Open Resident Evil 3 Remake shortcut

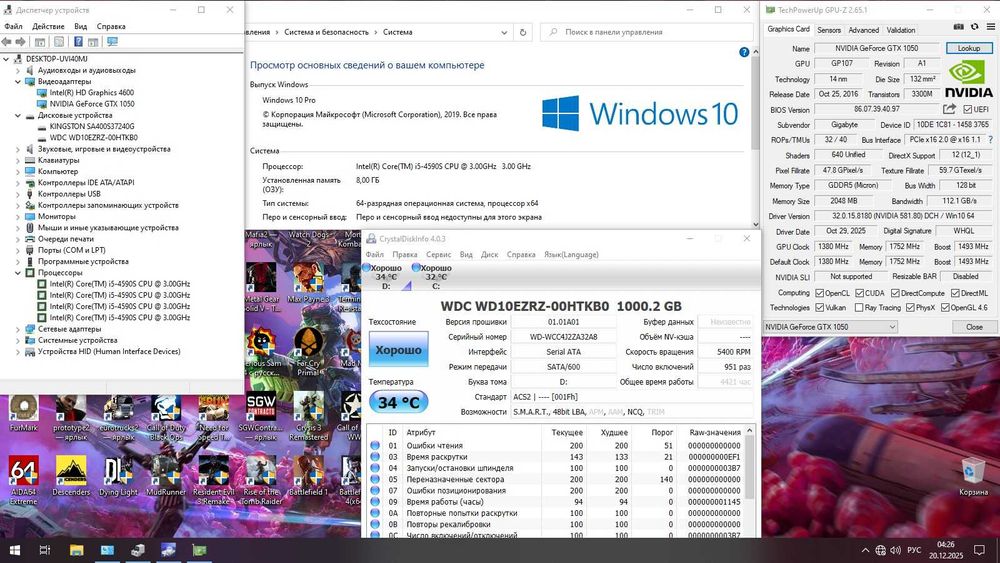click(x=214, y=480)
